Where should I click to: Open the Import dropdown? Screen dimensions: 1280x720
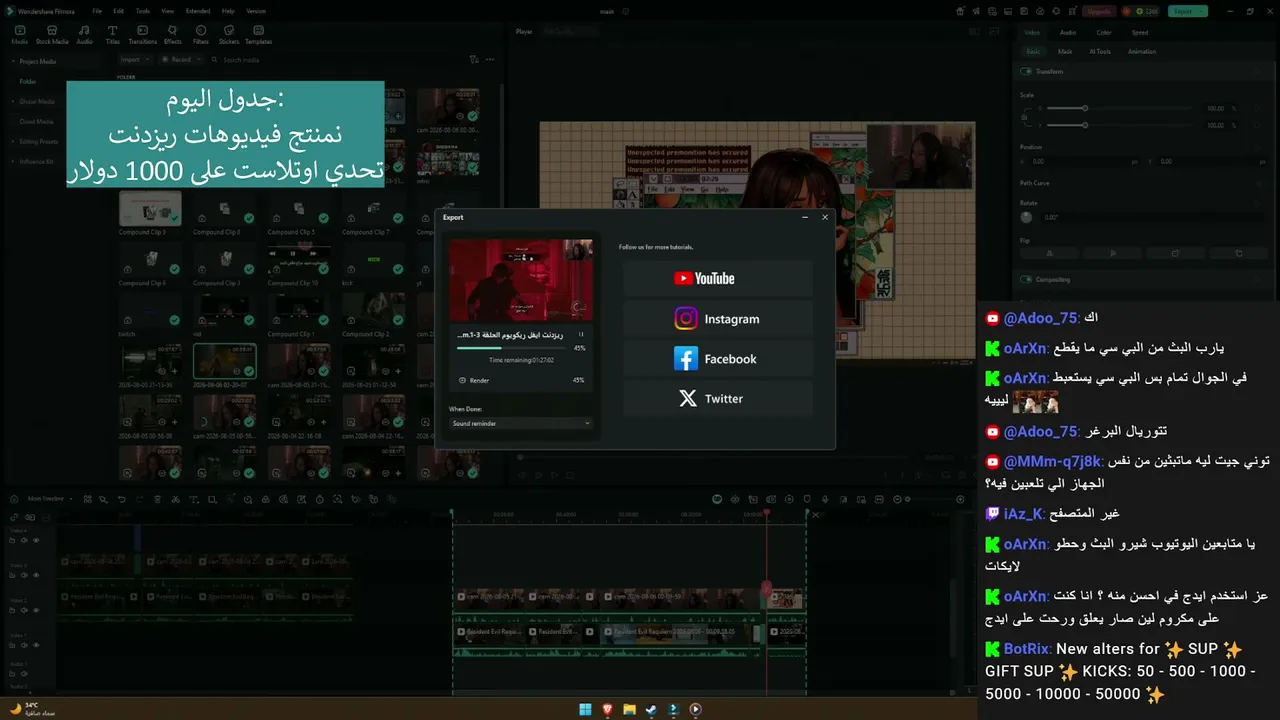134,59
